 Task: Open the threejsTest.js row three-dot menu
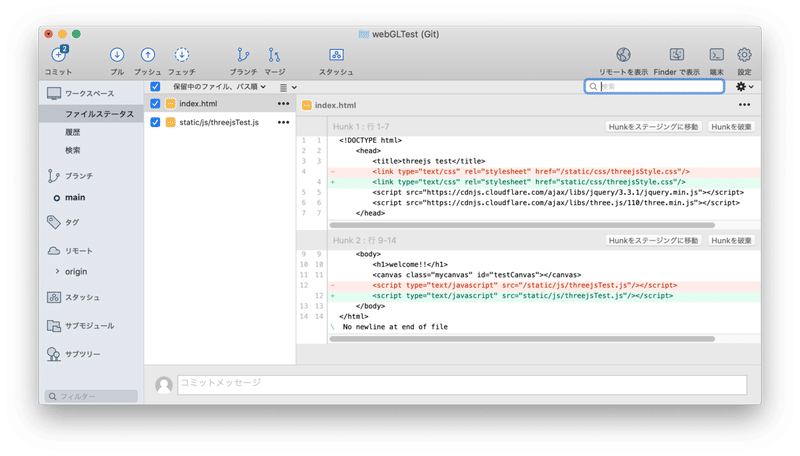[283, 122]
